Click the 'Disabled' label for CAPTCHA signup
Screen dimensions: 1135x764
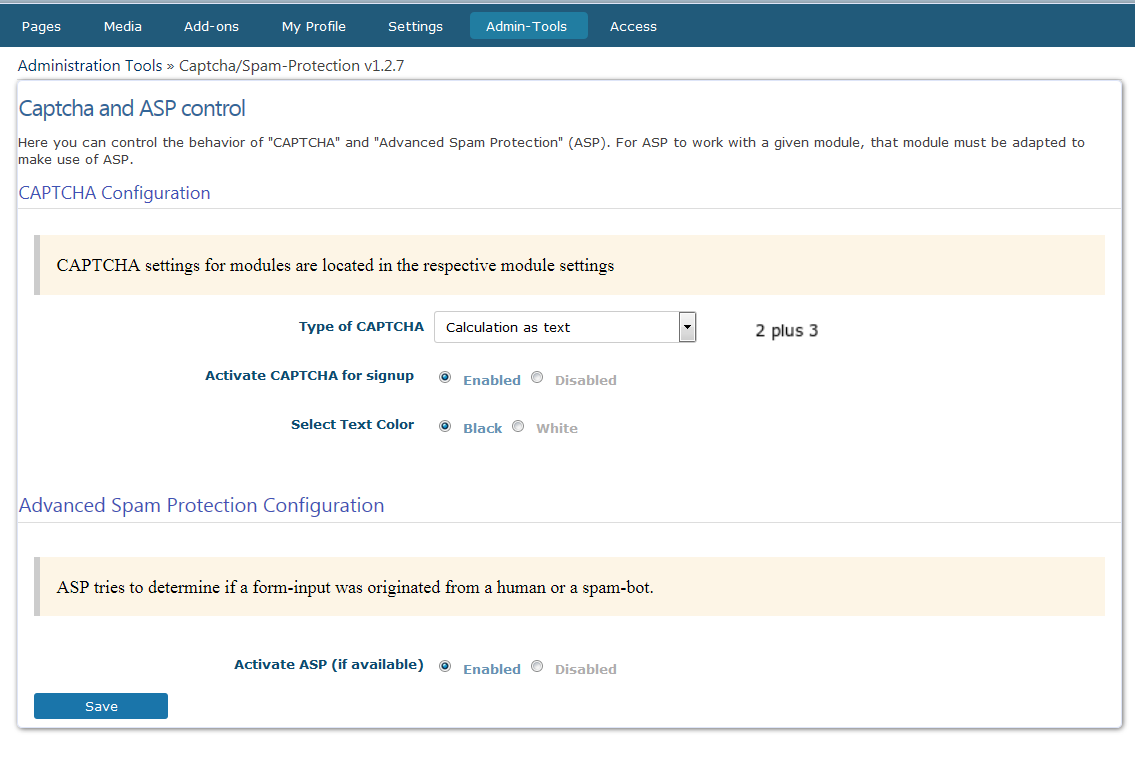[586, 380]
